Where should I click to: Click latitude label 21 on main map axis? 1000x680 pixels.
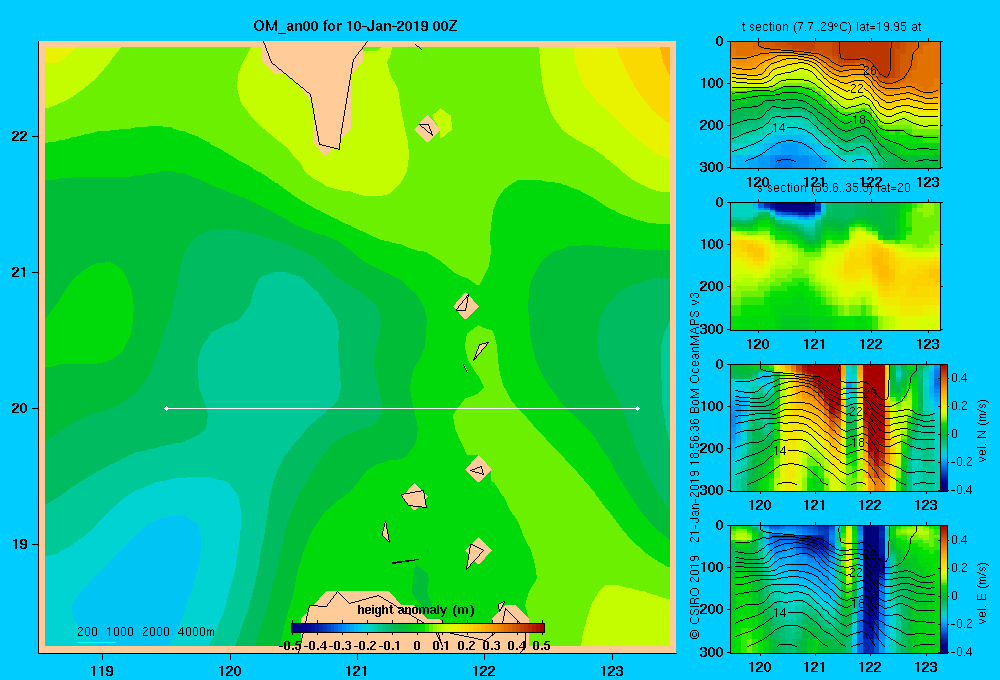click(20, 272)
